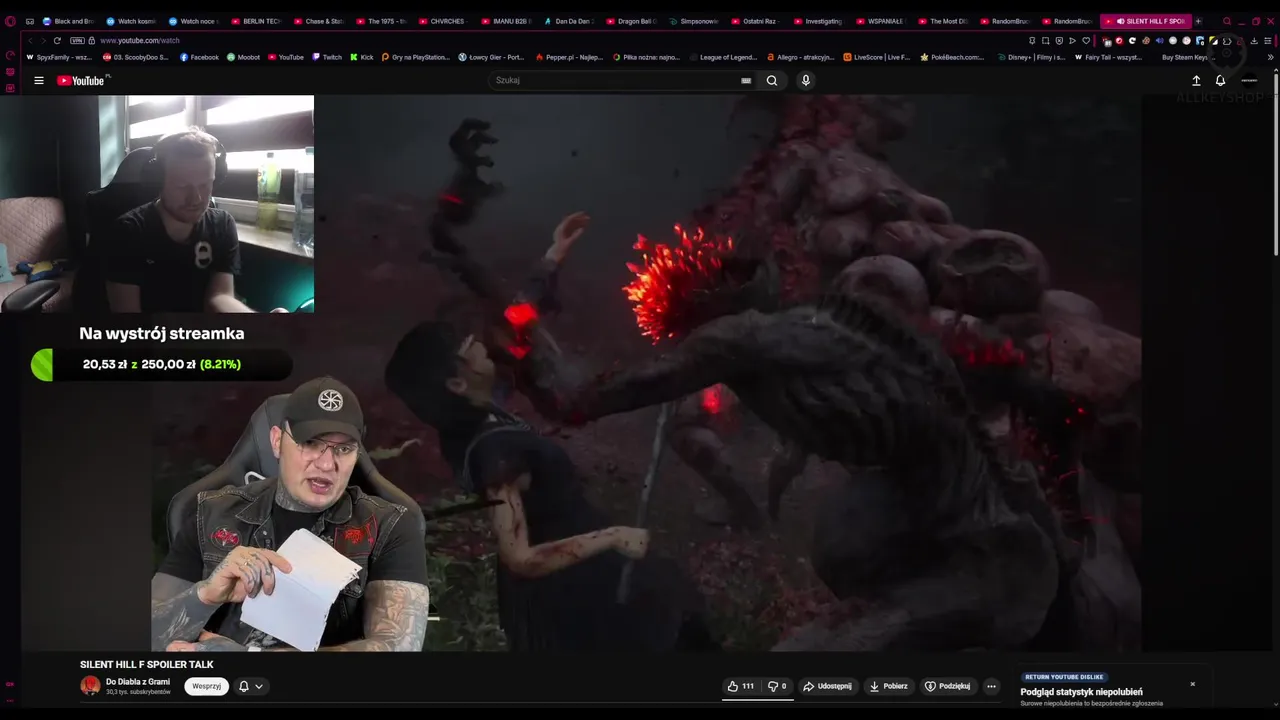
Task: Open the Create upload icon
Action: point(1196,80)
